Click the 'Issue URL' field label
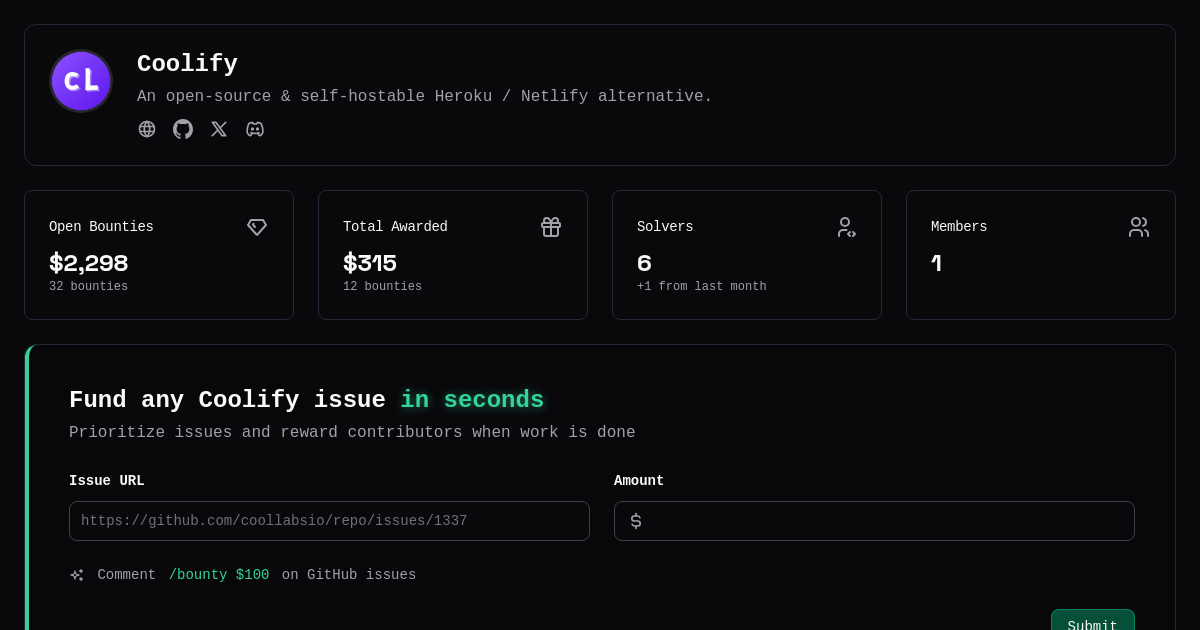The image size is (1200, 630). 107,481
